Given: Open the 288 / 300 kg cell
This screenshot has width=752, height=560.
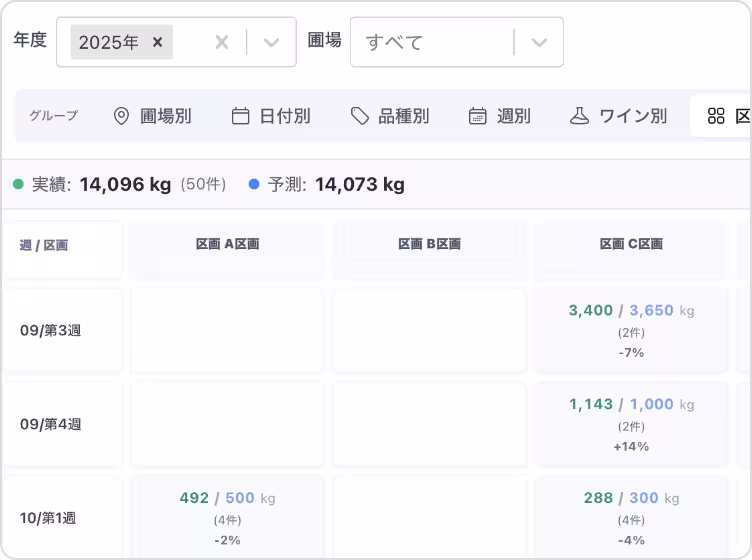Looking at the screenshot, I should [x=631, y=519].
